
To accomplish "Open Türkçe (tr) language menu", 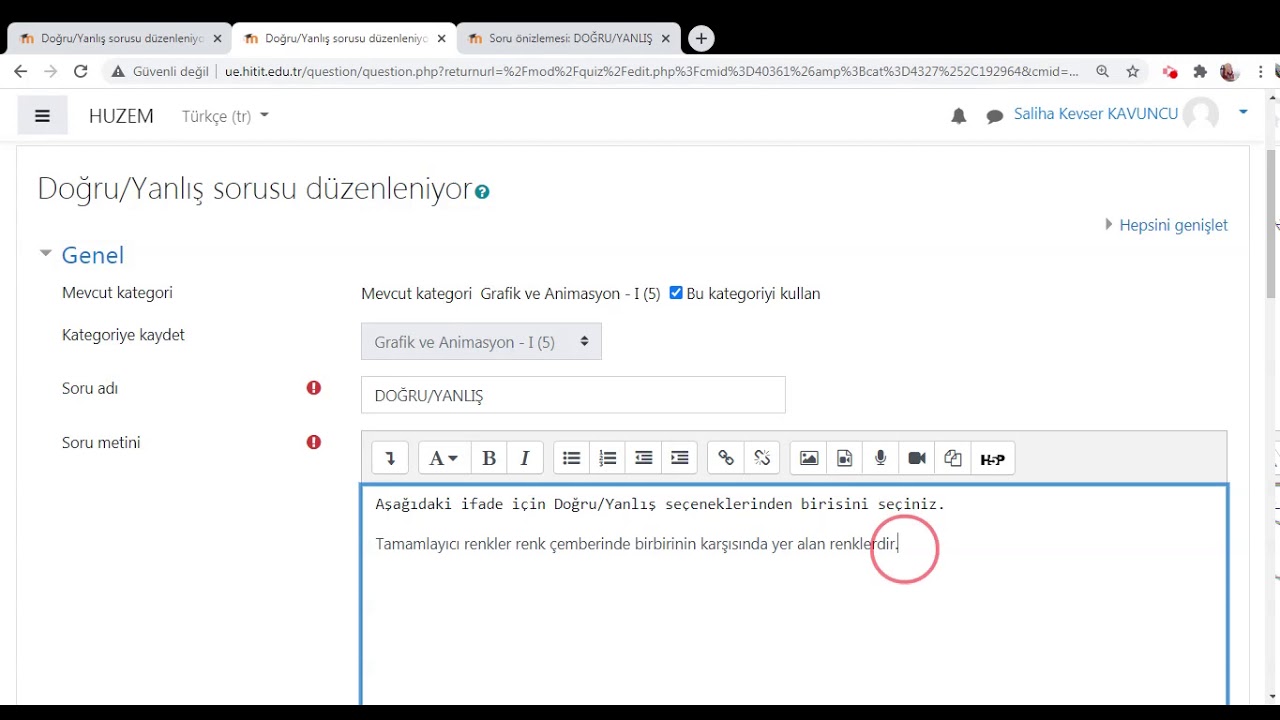I will [x=225, y=116].
